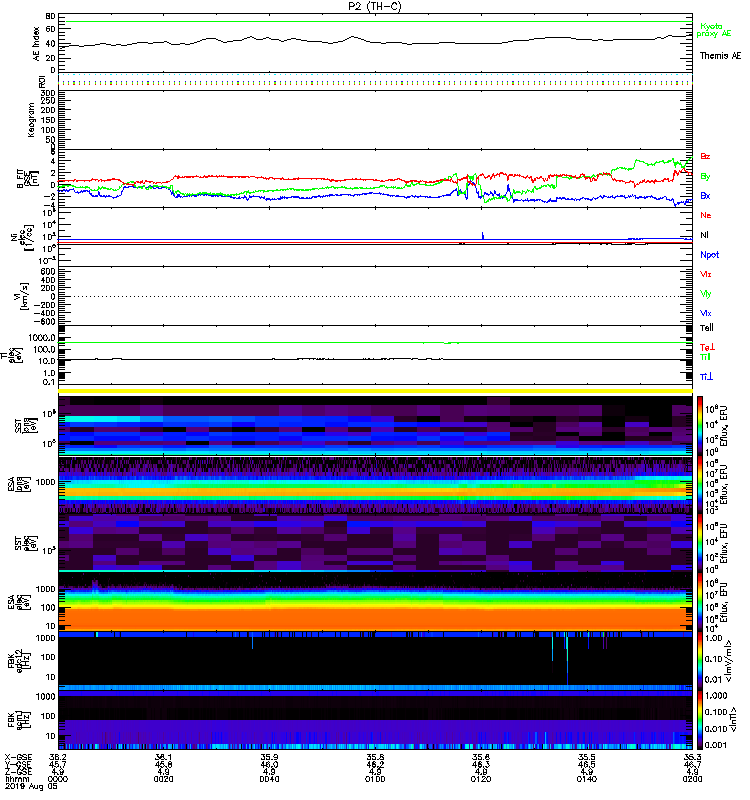The height and width of the screenshot is (800, 750).
Task: Click the red 'Te⊥' legend label
Action: click(x=707, y=347)
